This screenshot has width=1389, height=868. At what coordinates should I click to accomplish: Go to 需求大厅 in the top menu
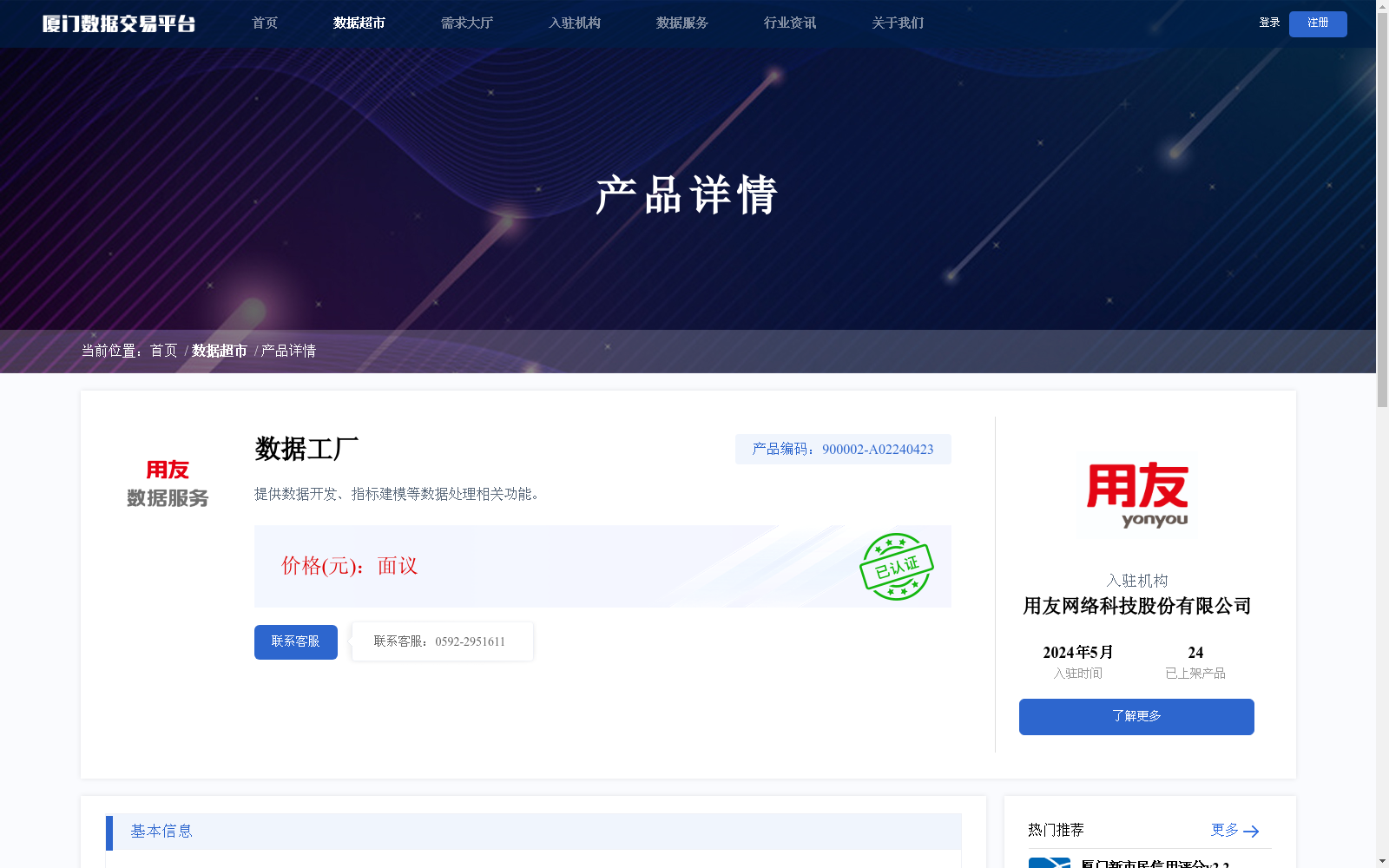click(x=467, y=23)
